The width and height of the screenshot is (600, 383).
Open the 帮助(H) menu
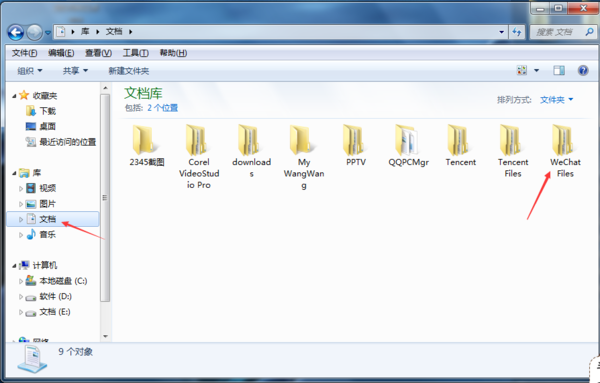pos(173,53)
